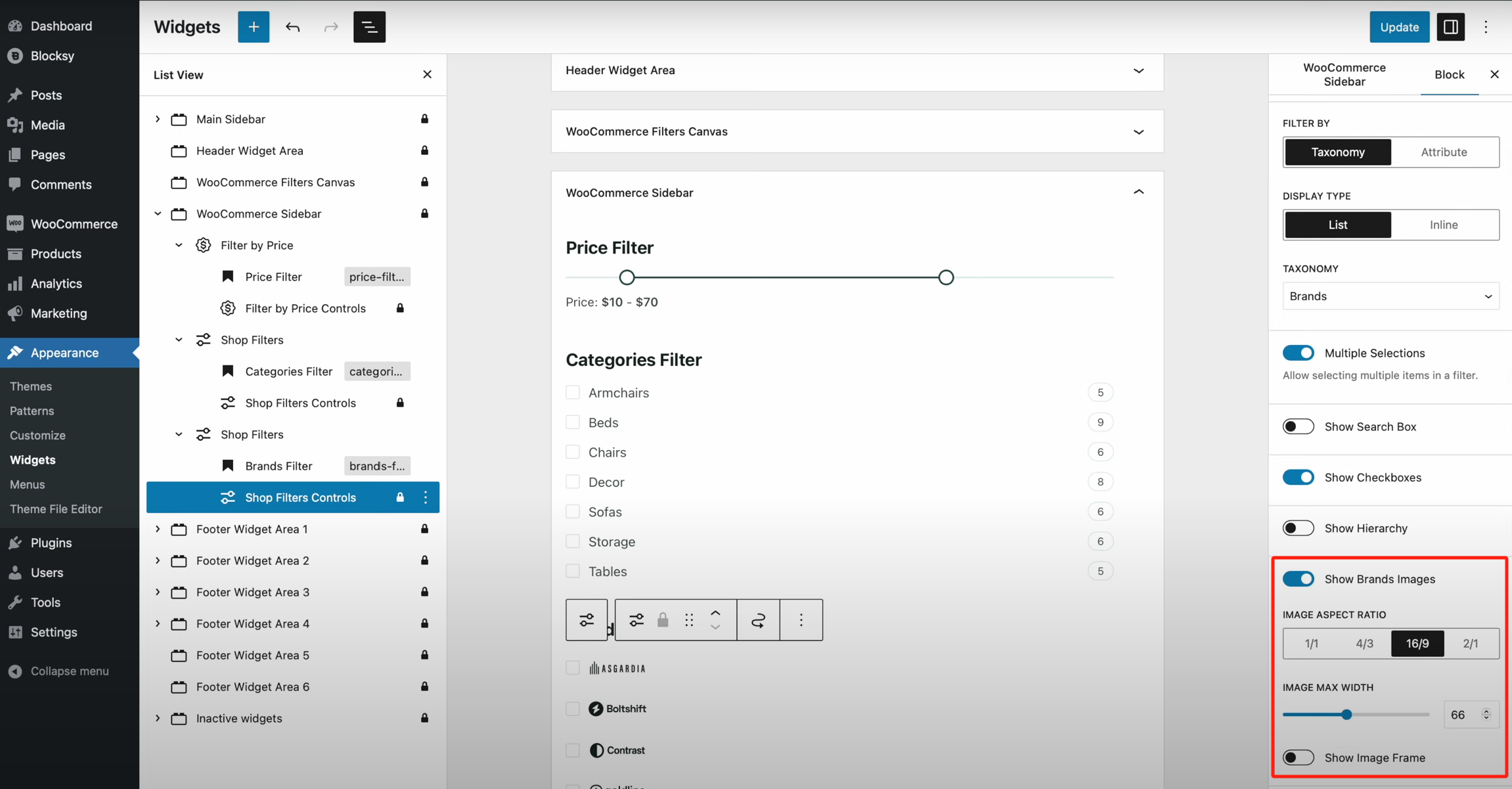Switch to the WooCommerce Sidebar tab
The image size is (1512, 789).
[1344, 74]
